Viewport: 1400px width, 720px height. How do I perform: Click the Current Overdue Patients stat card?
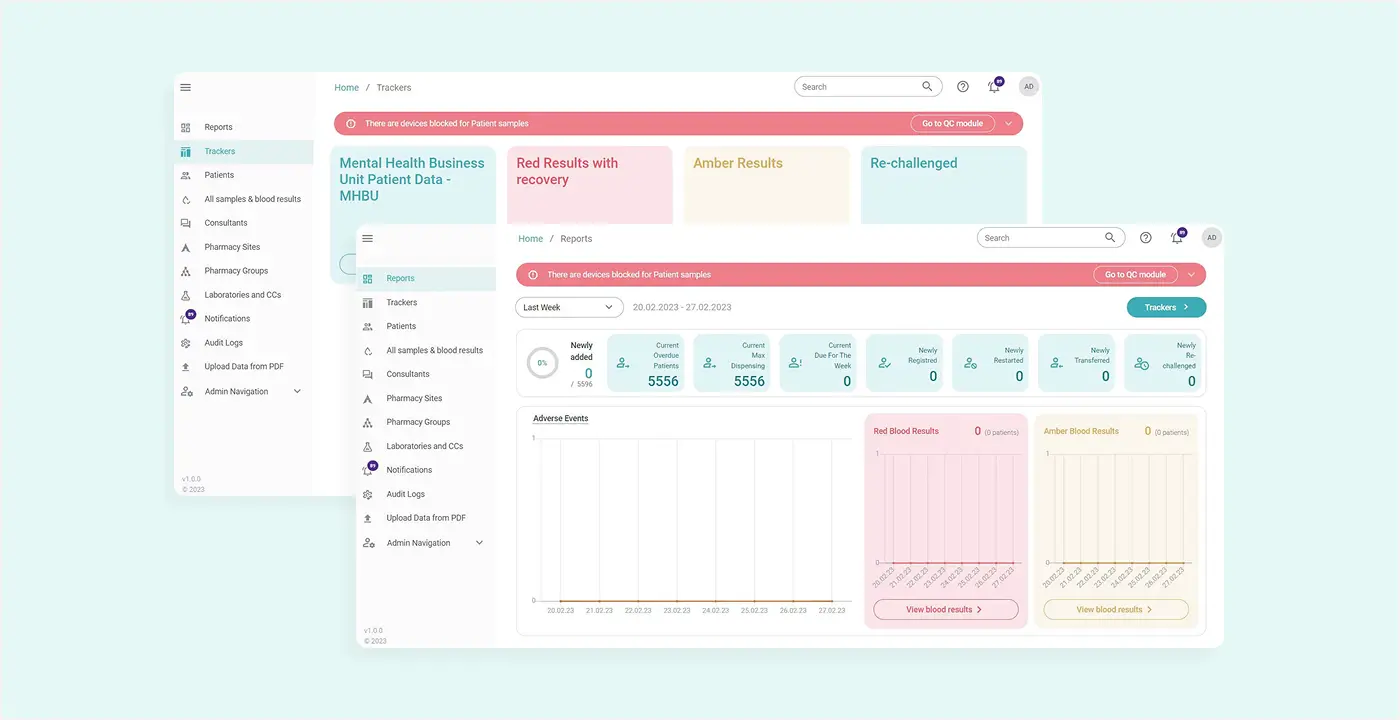point(646,363)
